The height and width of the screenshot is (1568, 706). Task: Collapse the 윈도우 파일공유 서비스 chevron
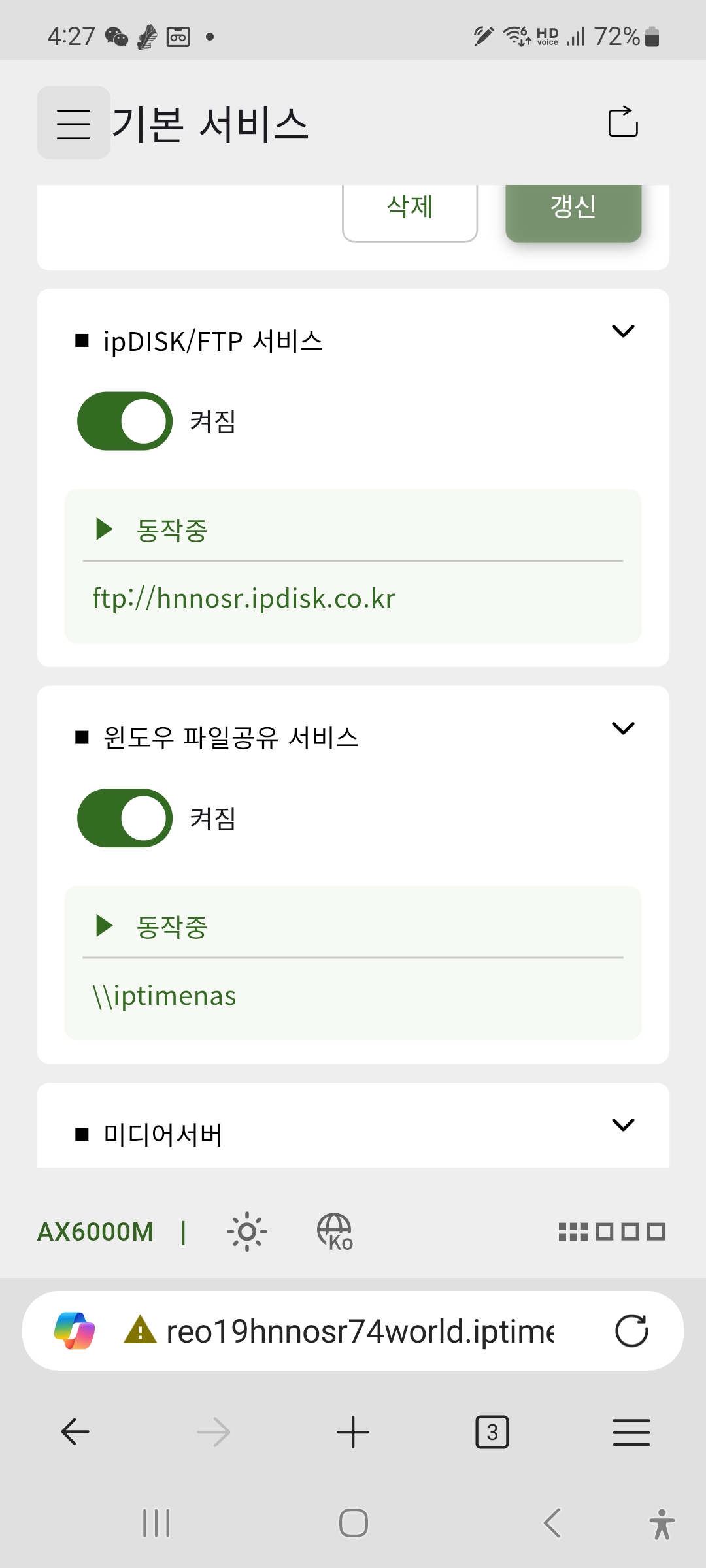(x=623, y=728)
